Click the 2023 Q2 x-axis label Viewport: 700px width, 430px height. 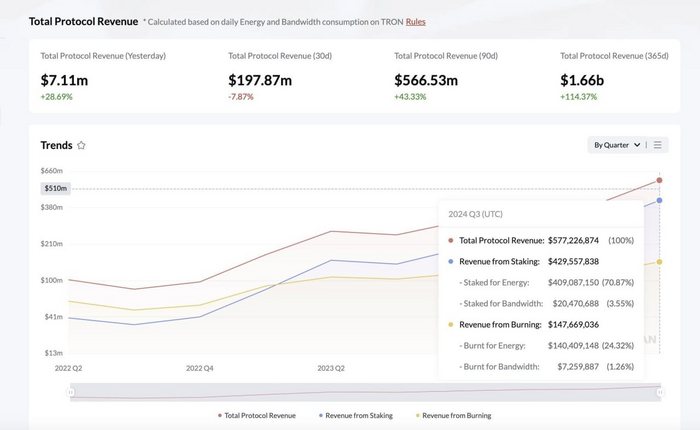(331, 368)
